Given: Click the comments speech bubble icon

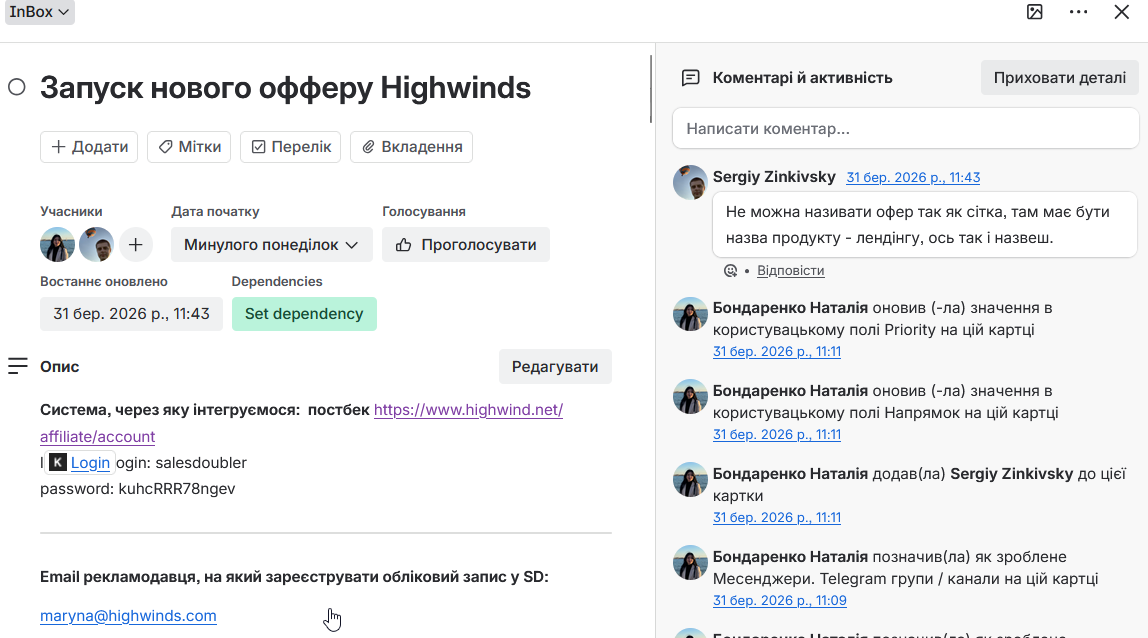Looking at the screenshot, I should coord(690,78).
